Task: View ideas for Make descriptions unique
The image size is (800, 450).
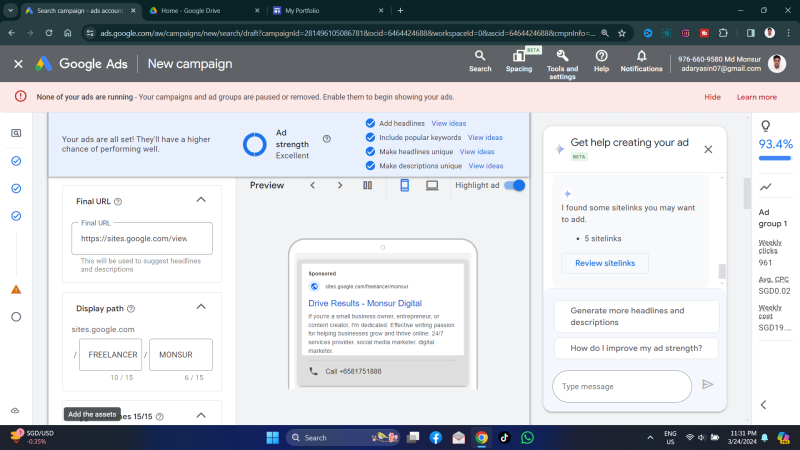Action: [486, 166]
